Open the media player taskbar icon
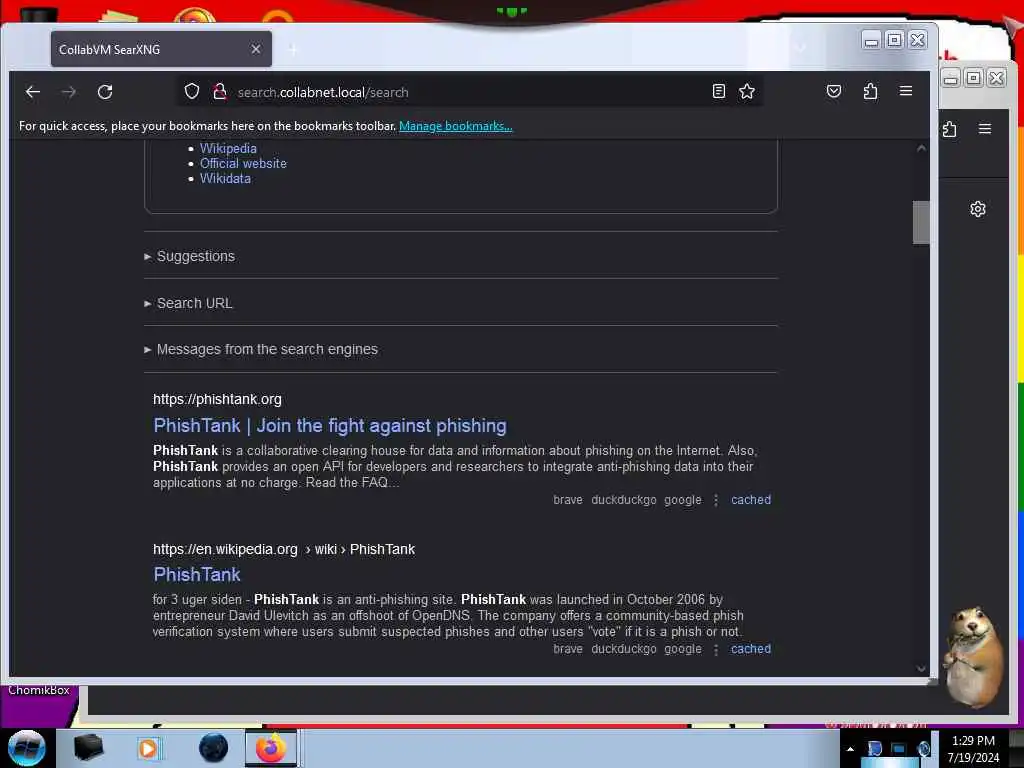Viewport: 1024px width, 768px height. click(x=148, y=748)
